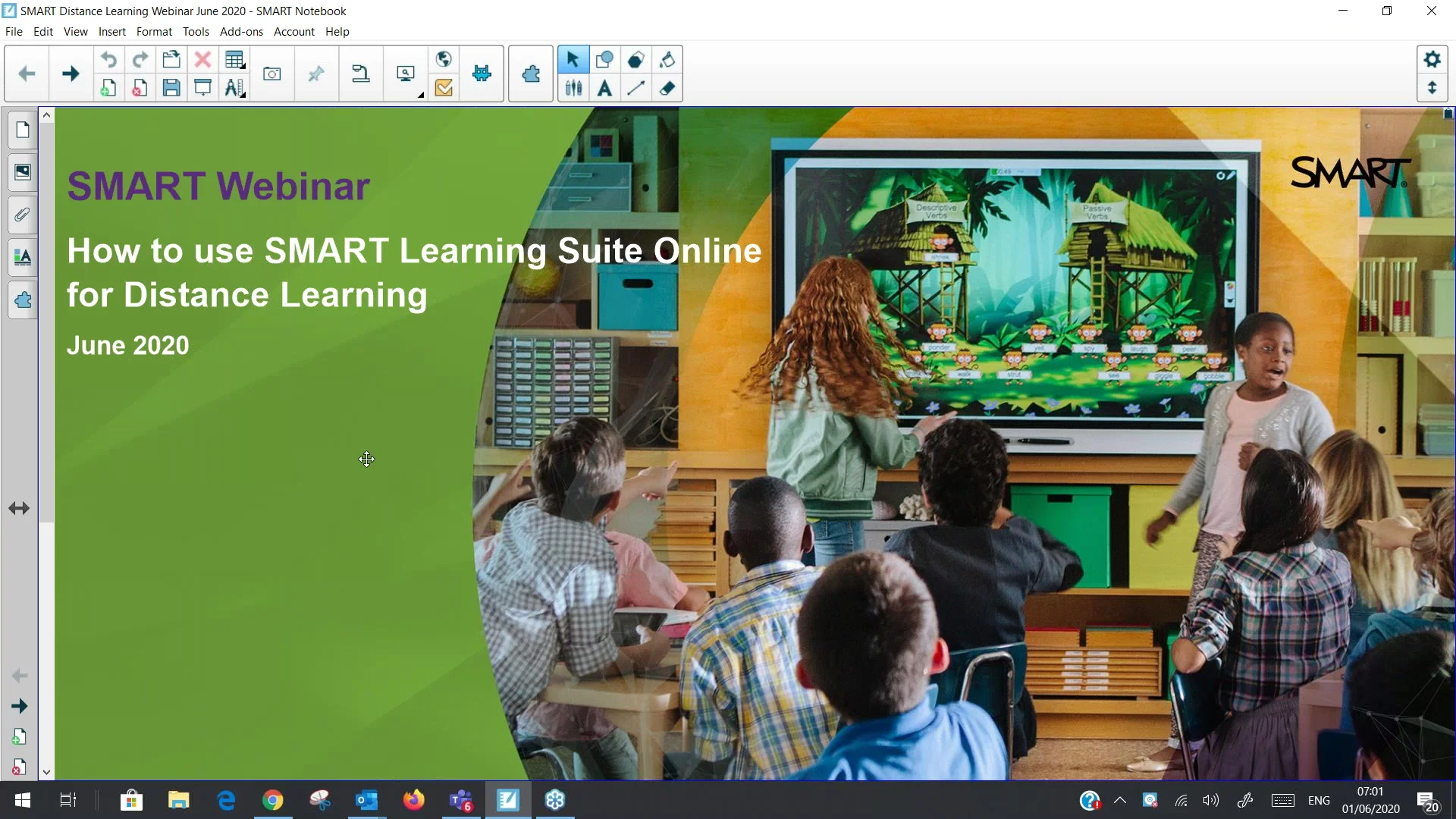Save the file with the floppy disk icon
The image size is (1456, 819).
click(171, 88)
